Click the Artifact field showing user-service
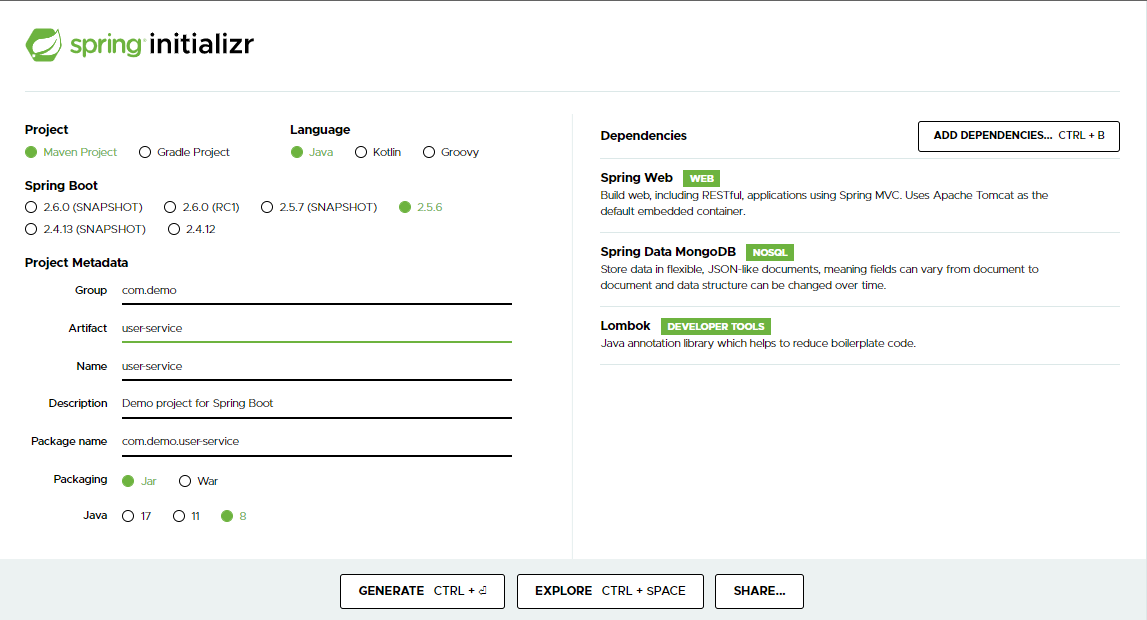This screenshot has height=620, width=1147. (x=317, y=328)
